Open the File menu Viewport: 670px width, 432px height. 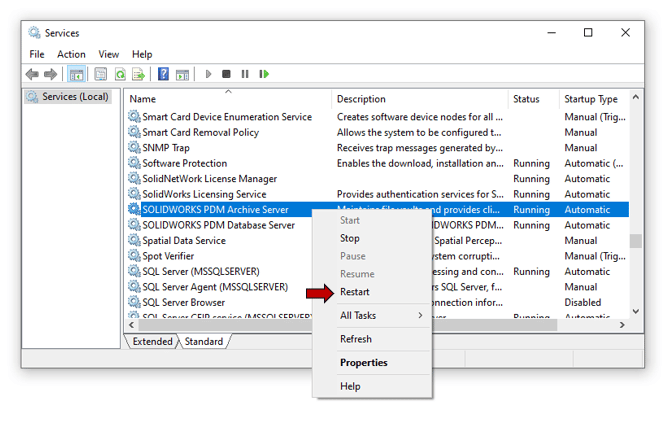(37, 54)
